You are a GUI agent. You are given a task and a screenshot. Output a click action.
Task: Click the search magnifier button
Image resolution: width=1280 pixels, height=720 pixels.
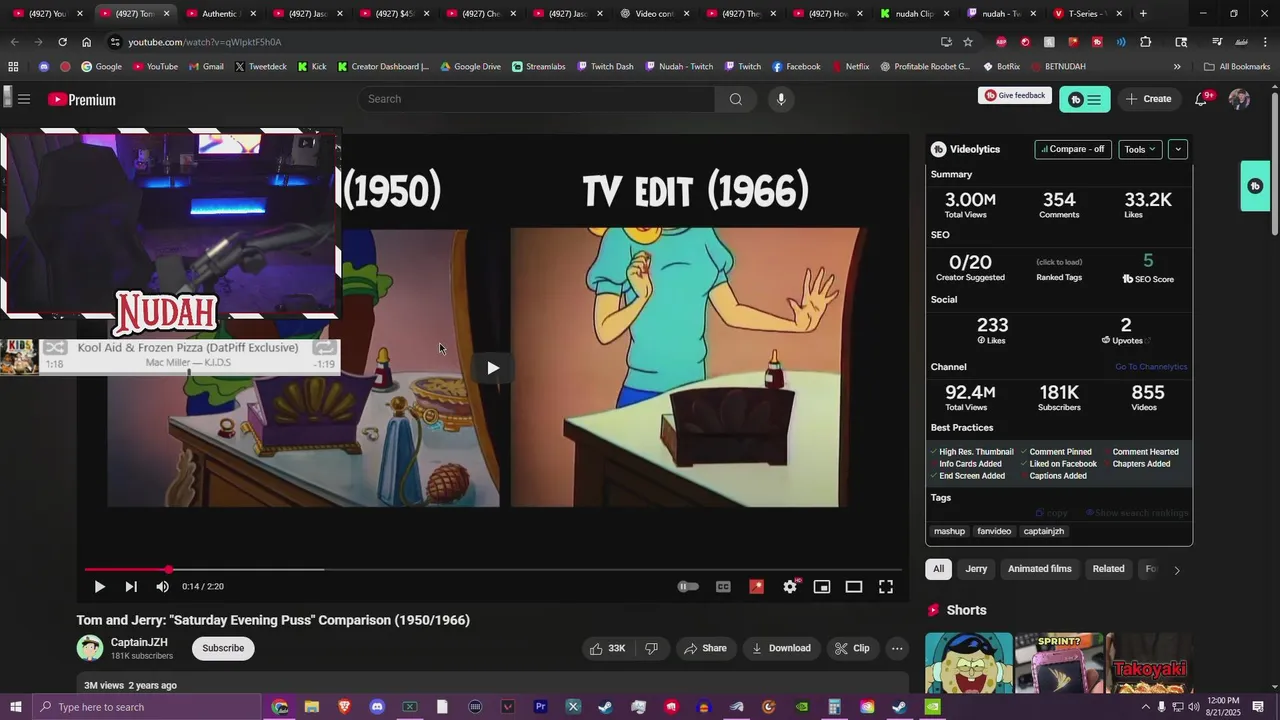736,99
